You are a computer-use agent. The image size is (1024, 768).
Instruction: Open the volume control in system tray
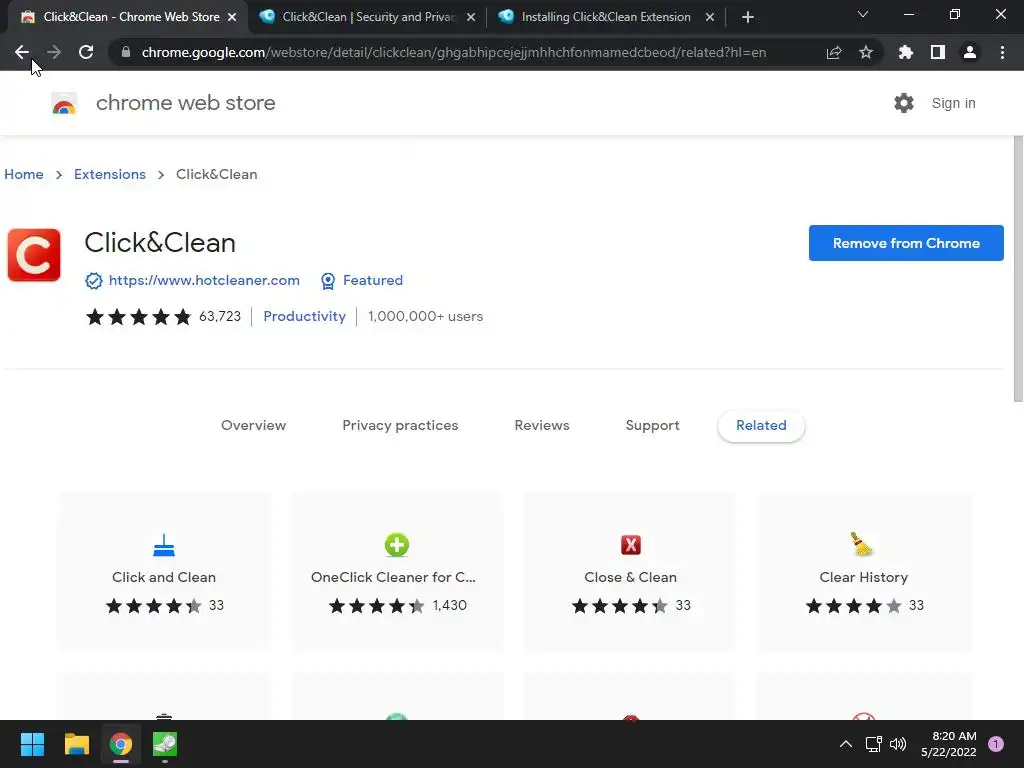pyautogui.click(x=898, y=744)
